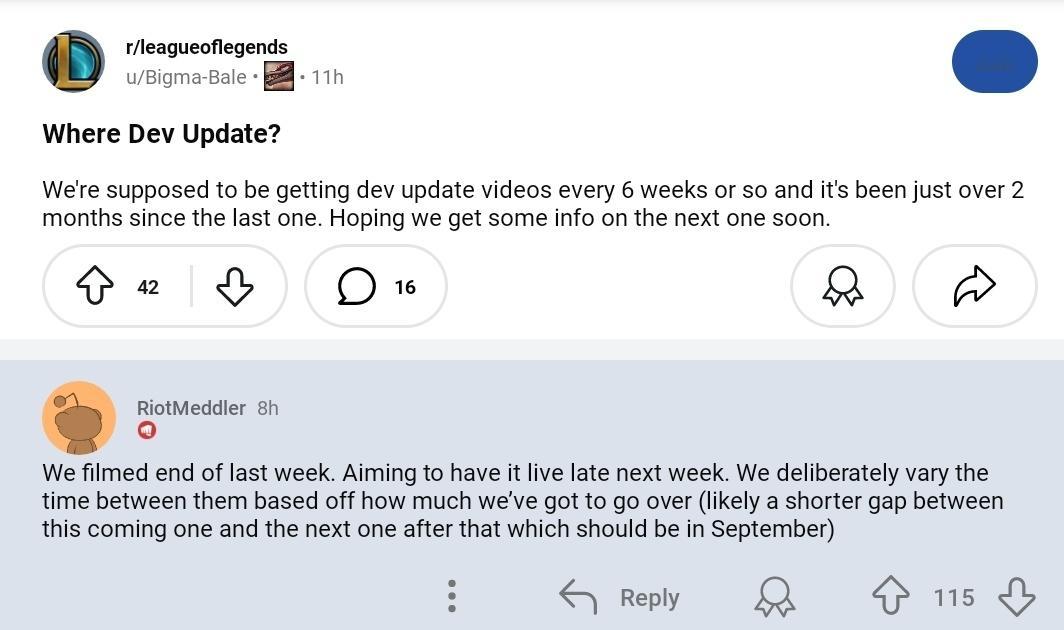Click the red Riot fist badge
Image resolution: width=1064 pixels, height=630 pixels.
147,430
